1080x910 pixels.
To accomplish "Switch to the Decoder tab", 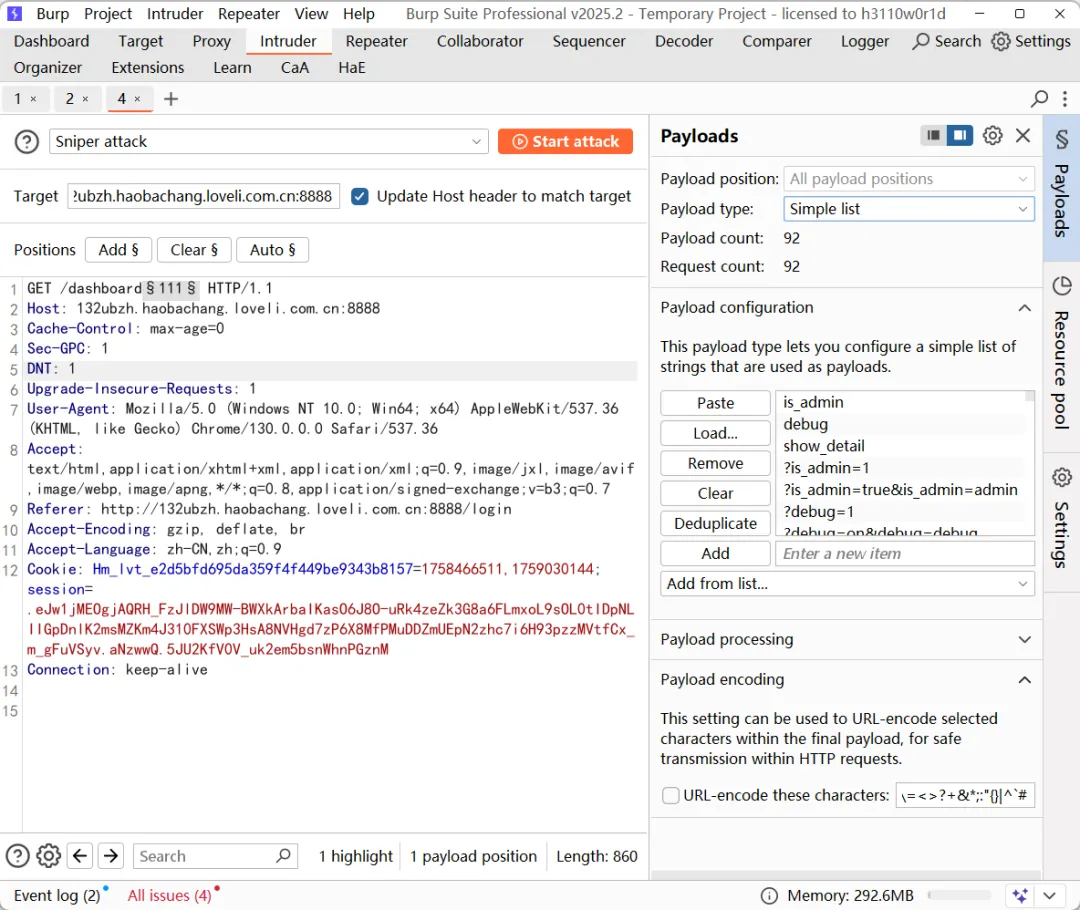I will click(684, 41).
